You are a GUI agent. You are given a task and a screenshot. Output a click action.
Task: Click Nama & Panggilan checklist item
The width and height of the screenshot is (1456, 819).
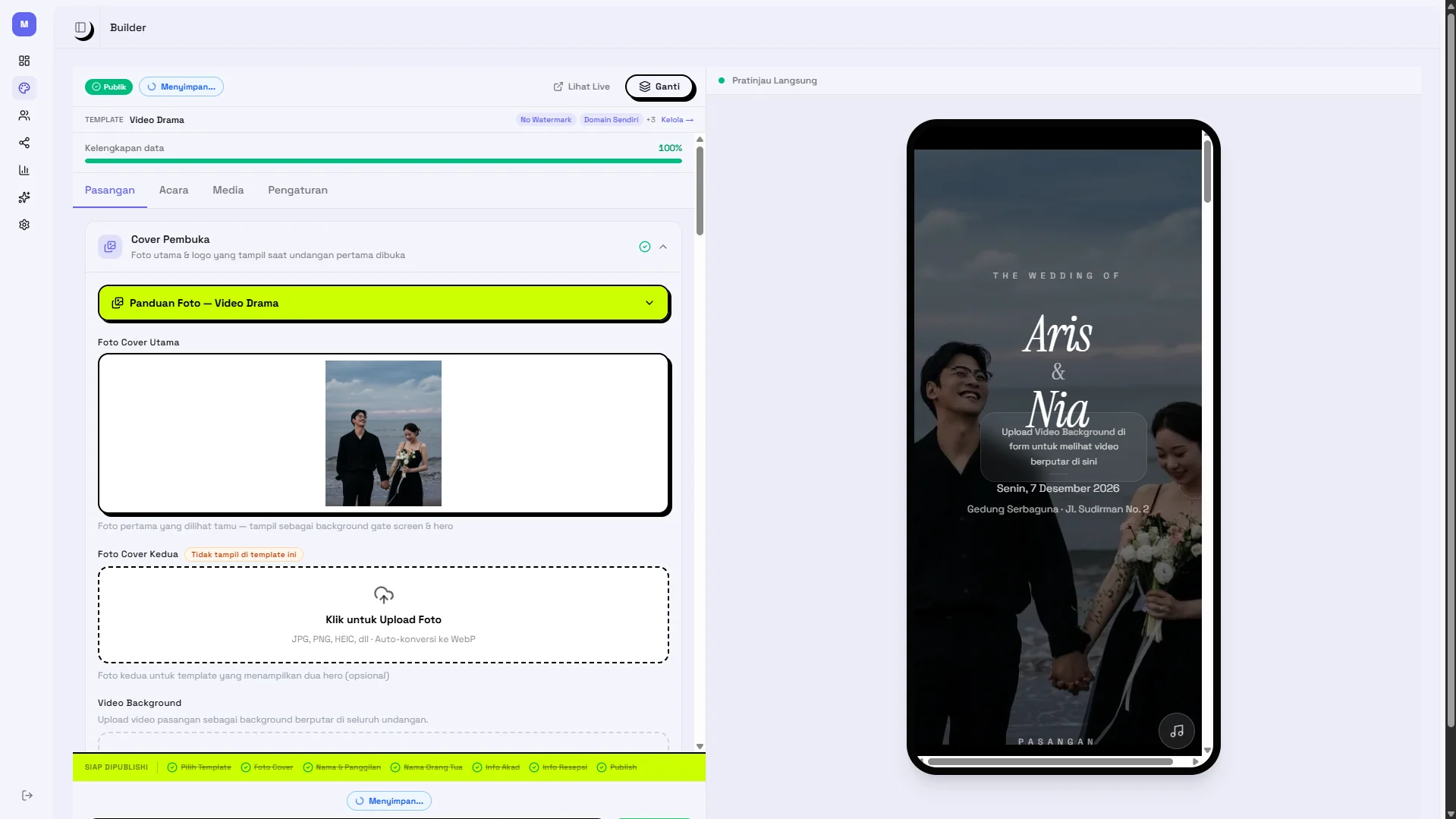point(342,767)
